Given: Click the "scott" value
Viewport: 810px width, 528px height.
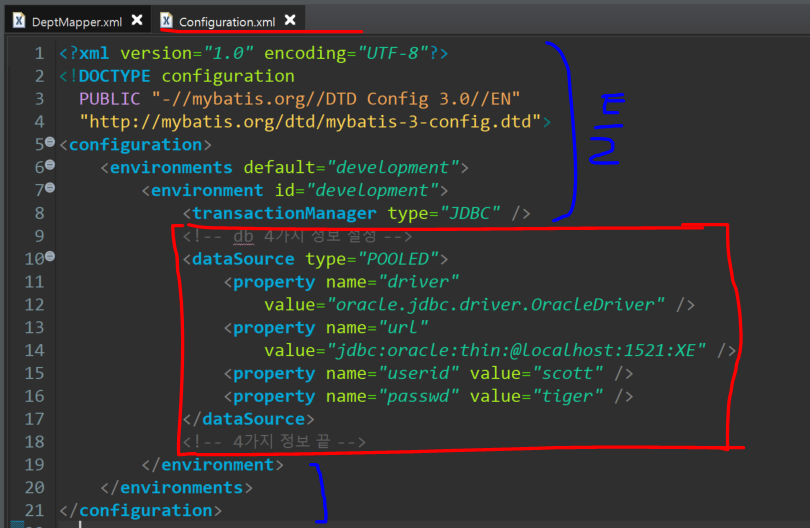Looking at the screenshot, I should coord(568,373).
